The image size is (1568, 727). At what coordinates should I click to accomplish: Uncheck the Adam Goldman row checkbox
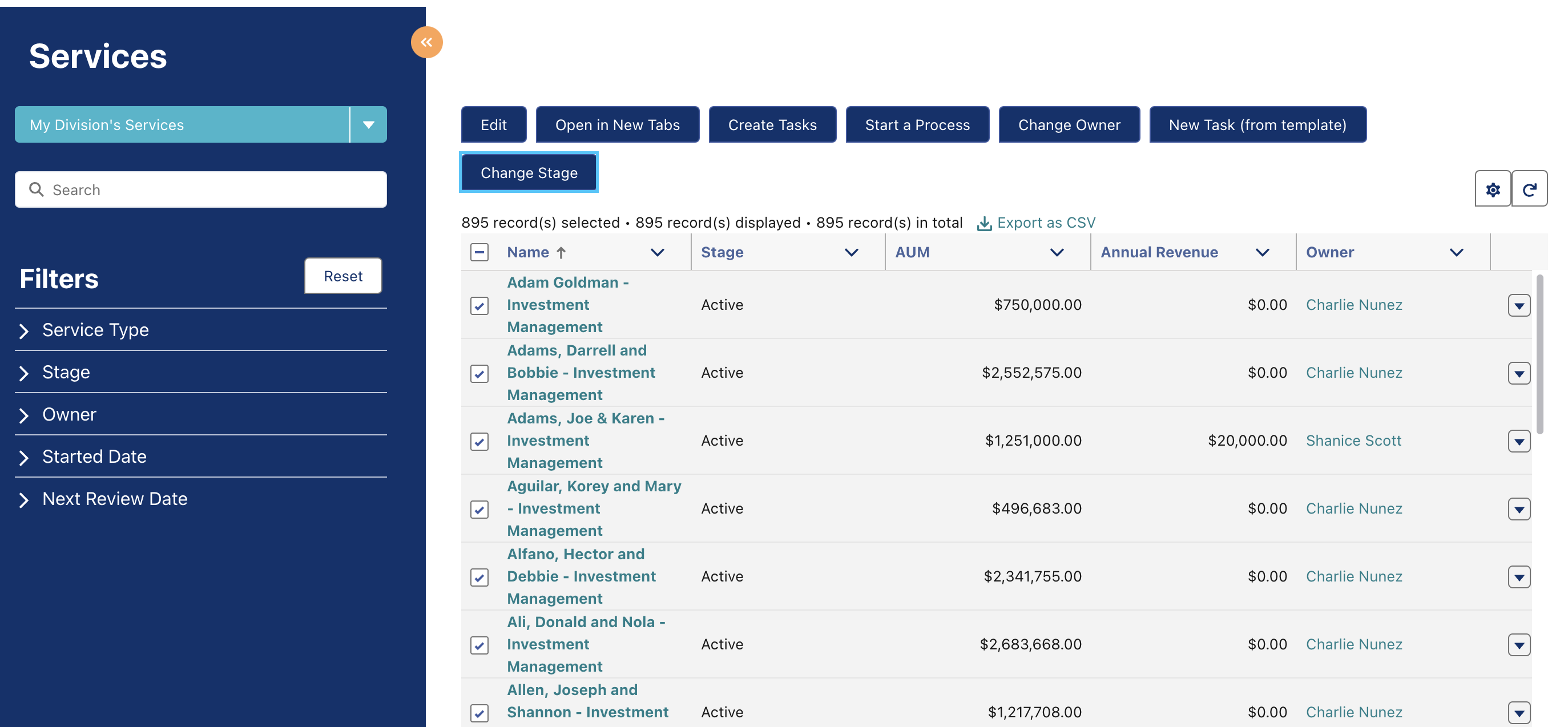tap(479, 305)
